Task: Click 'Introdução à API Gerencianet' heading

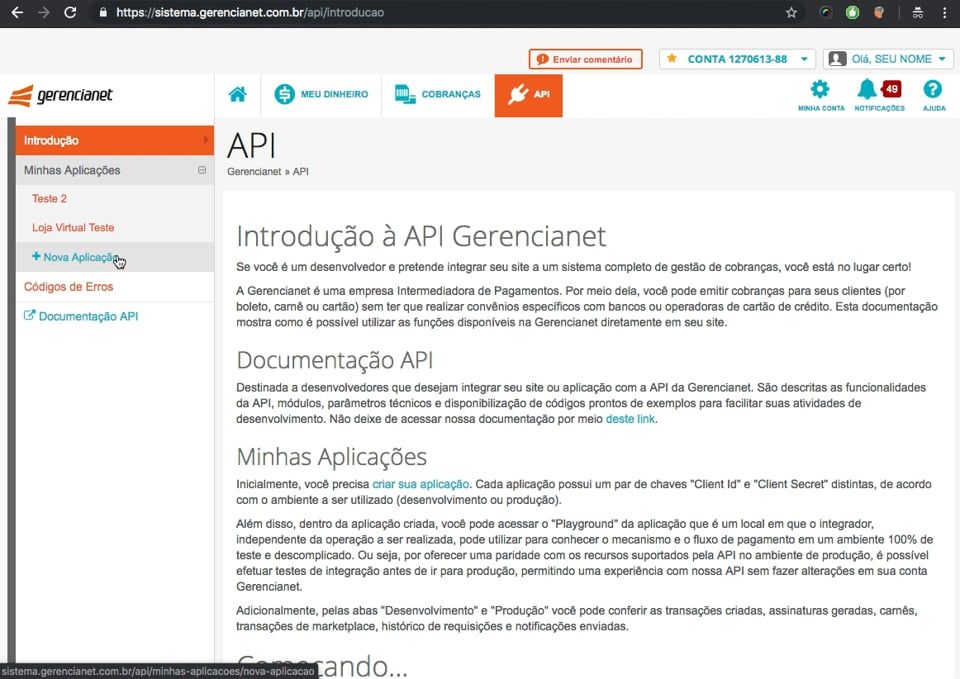Action: pos(421,236)
